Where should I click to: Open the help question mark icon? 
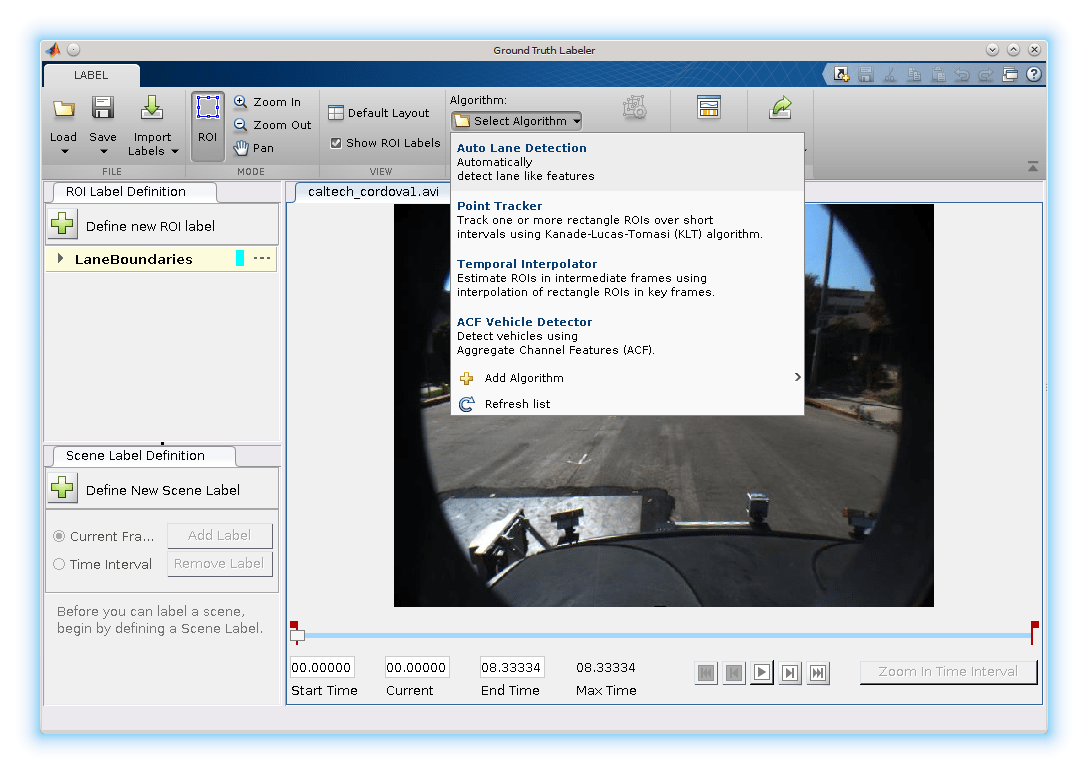1034,74
